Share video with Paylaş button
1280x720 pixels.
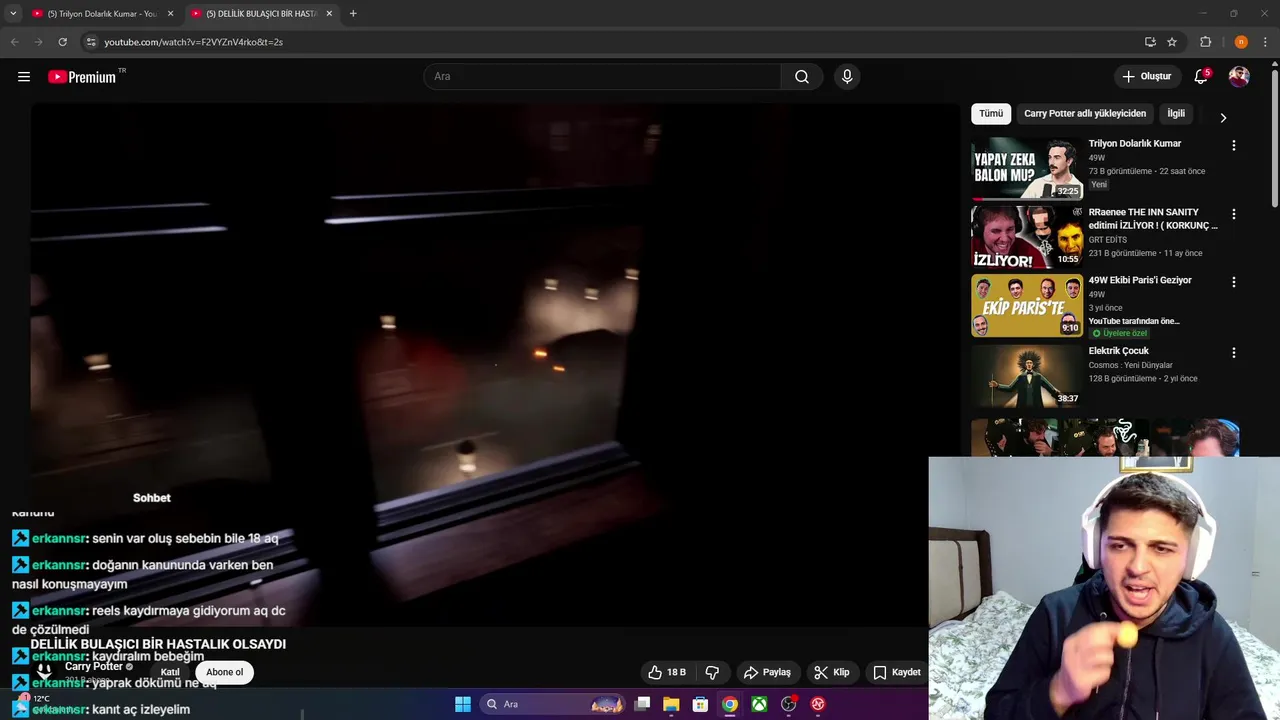pos(767,672)
